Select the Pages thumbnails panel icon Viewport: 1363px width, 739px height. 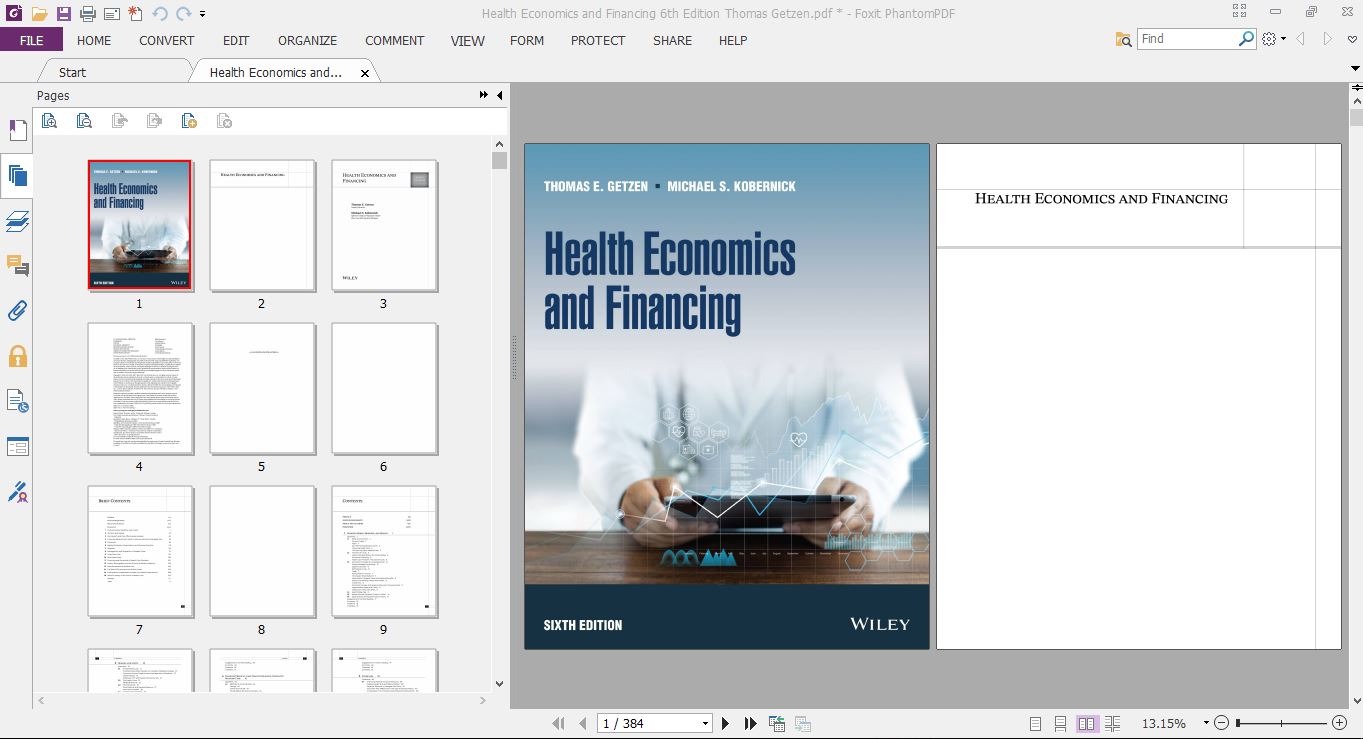coord(17,176)
